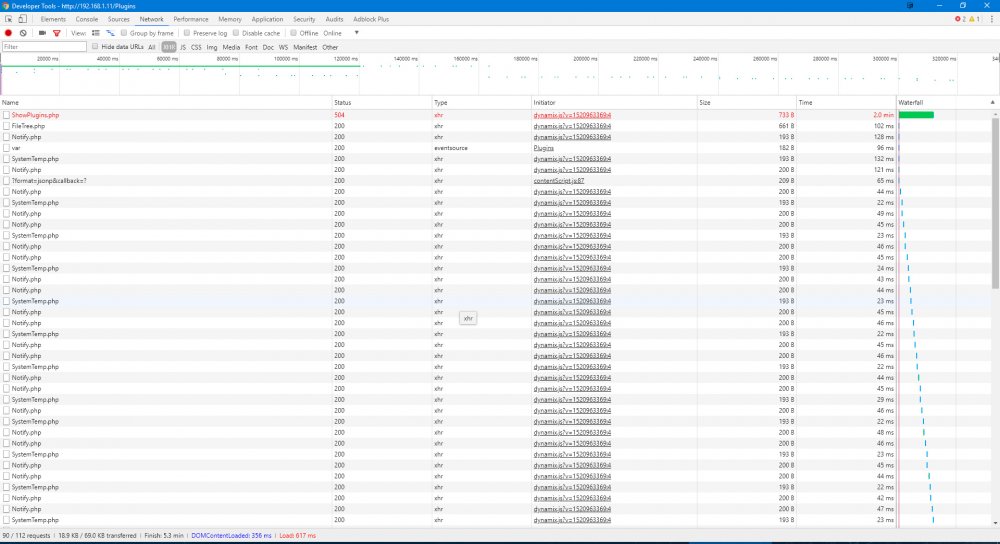Sort by the Size column header
Viewport: 1000px width, 544px height.
click(x=746, y=103)
